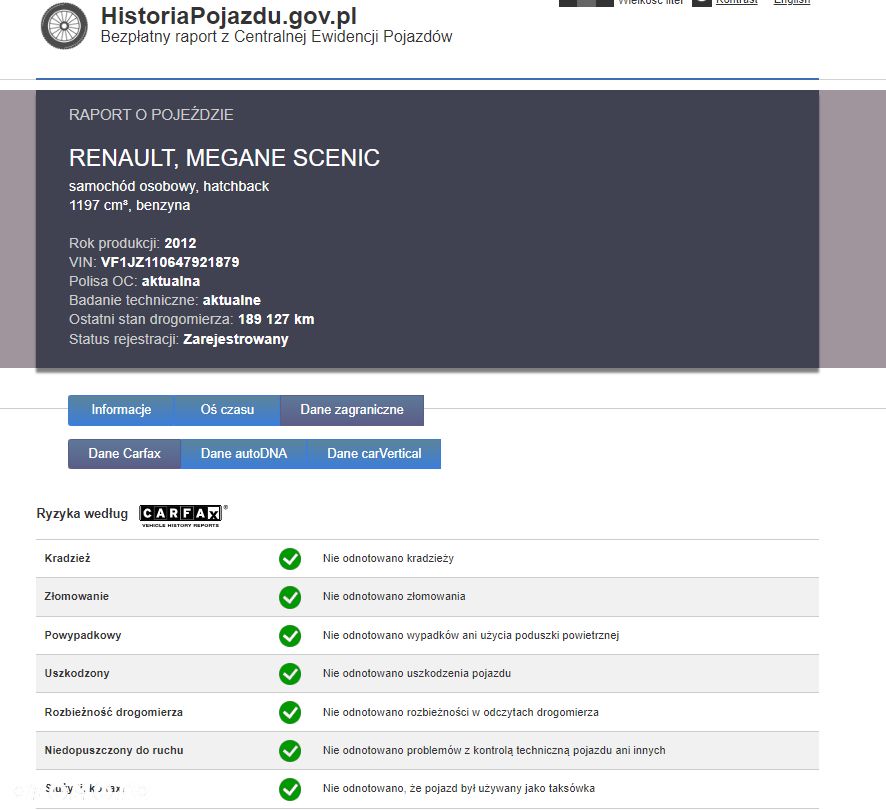Show the Dane carVertical sub-tab
886x810 pixels.
[373, 454]
